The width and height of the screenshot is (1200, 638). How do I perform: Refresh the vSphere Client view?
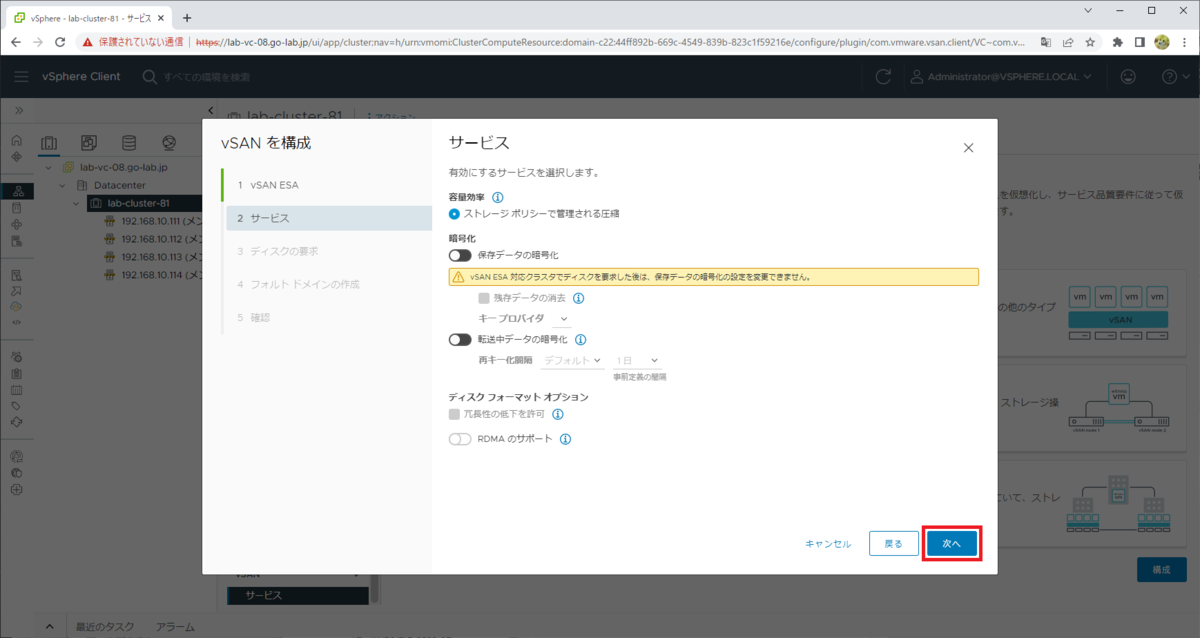pyautogui.click(x=883, y=77)
